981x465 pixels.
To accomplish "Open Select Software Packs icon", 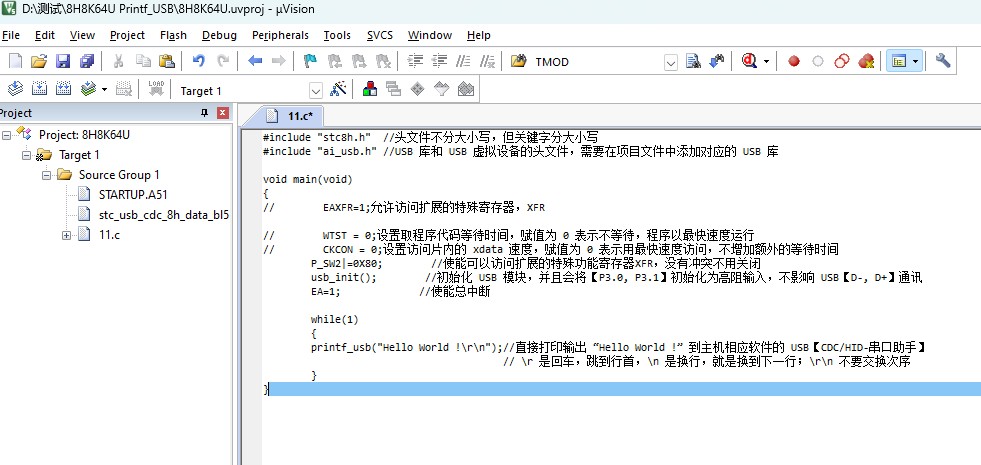I will (x=442, y=89).
